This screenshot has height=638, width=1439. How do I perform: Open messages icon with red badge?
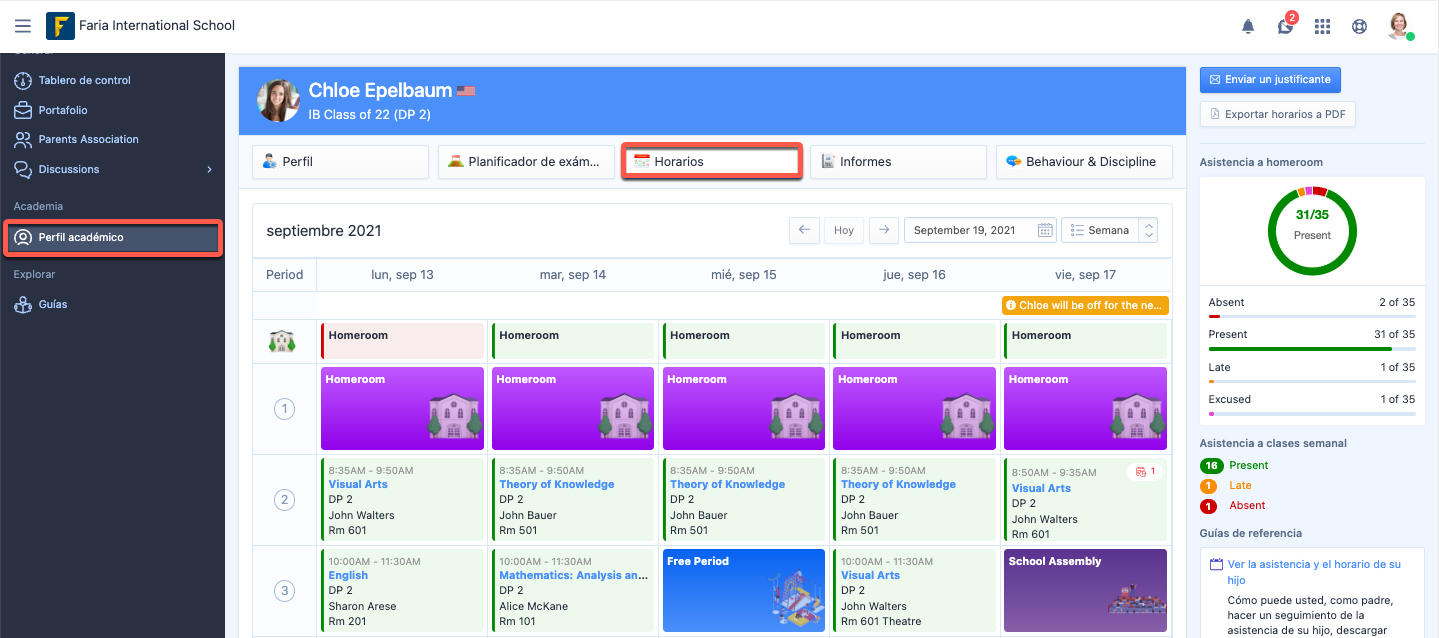[1285, 27]
